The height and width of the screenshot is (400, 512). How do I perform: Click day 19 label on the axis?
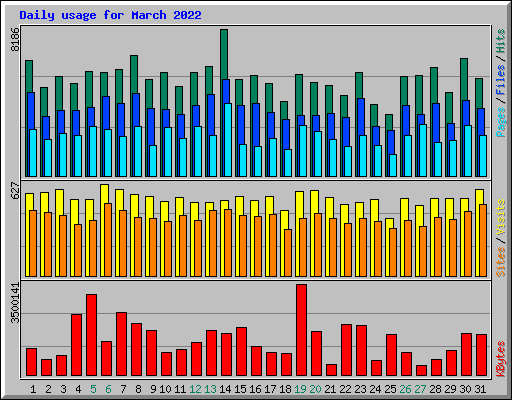[300, 389]
